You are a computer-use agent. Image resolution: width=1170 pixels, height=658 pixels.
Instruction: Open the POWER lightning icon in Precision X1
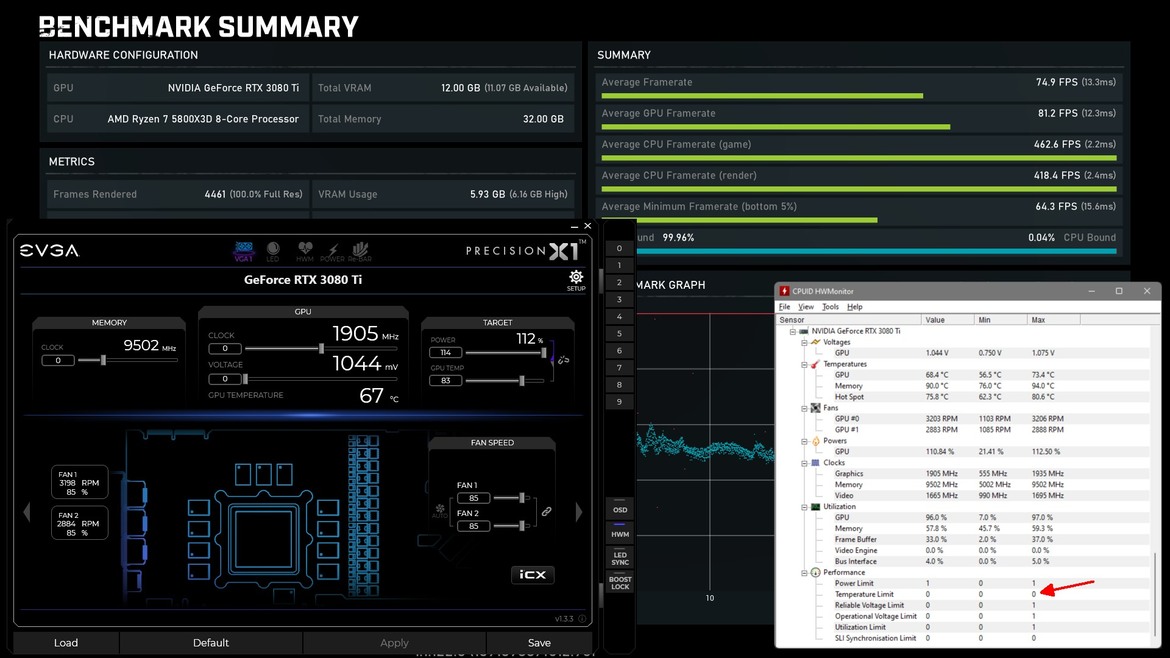click(333, 252)
